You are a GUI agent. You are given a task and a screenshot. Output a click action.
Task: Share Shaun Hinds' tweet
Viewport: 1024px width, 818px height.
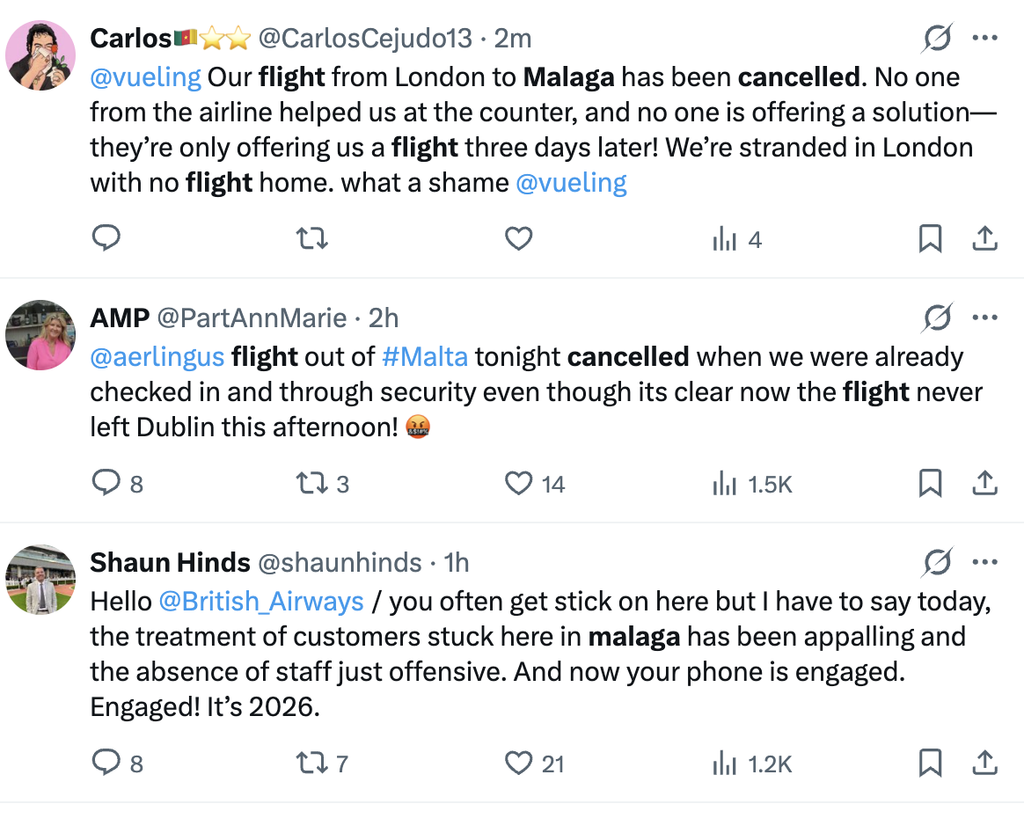click(985, 763)
